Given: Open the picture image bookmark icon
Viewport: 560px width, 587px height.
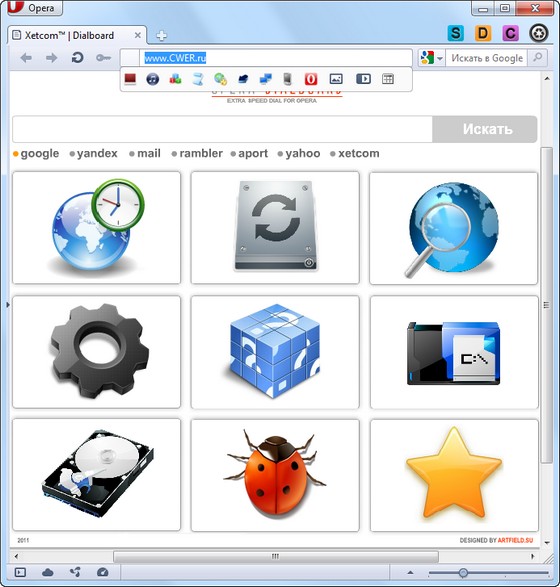Looking at the screenshot, I should (336, 79).
